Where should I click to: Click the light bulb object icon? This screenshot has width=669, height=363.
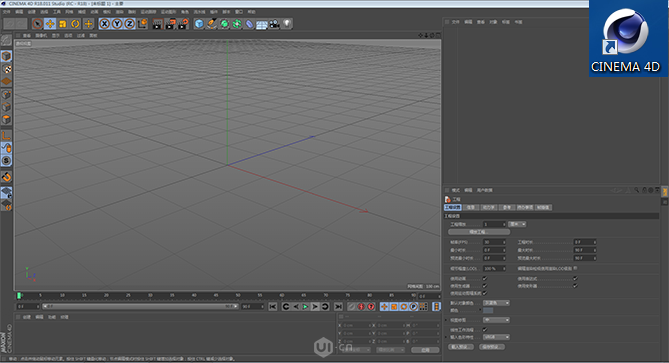coord(287,23)
